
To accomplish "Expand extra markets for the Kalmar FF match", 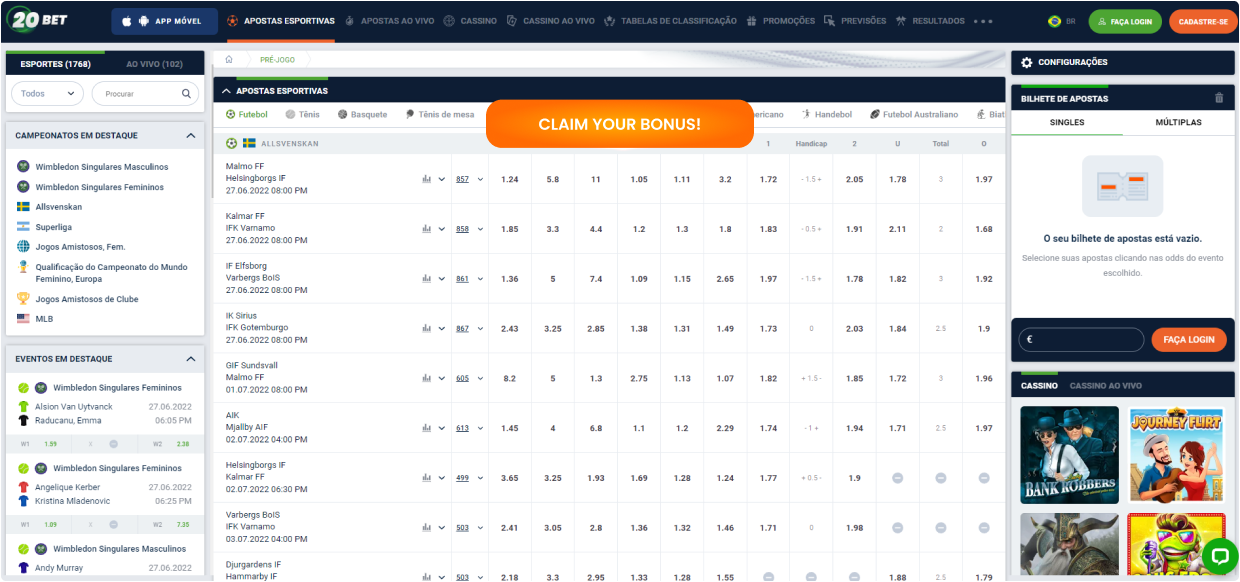I will tap(480, 229).
